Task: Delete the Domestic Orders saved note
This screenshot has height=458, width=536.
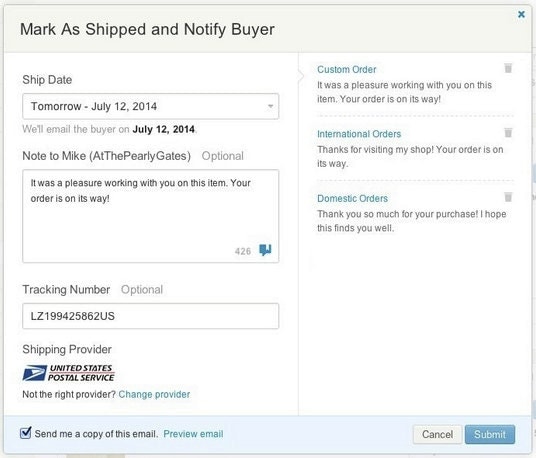Action: point(508,197)
